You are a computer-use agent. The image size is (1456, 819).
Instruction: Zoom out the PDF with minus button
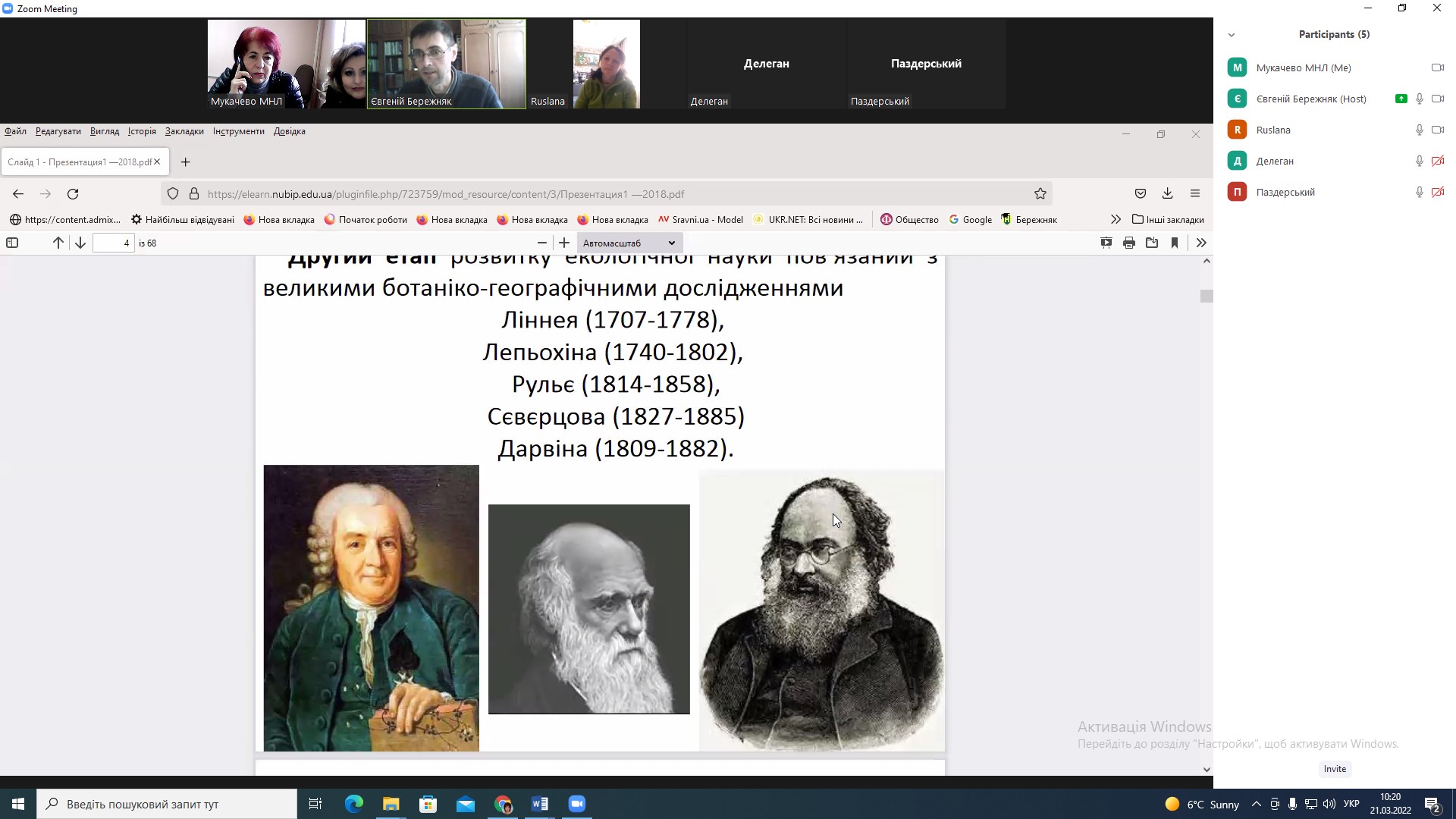[541, 243]
